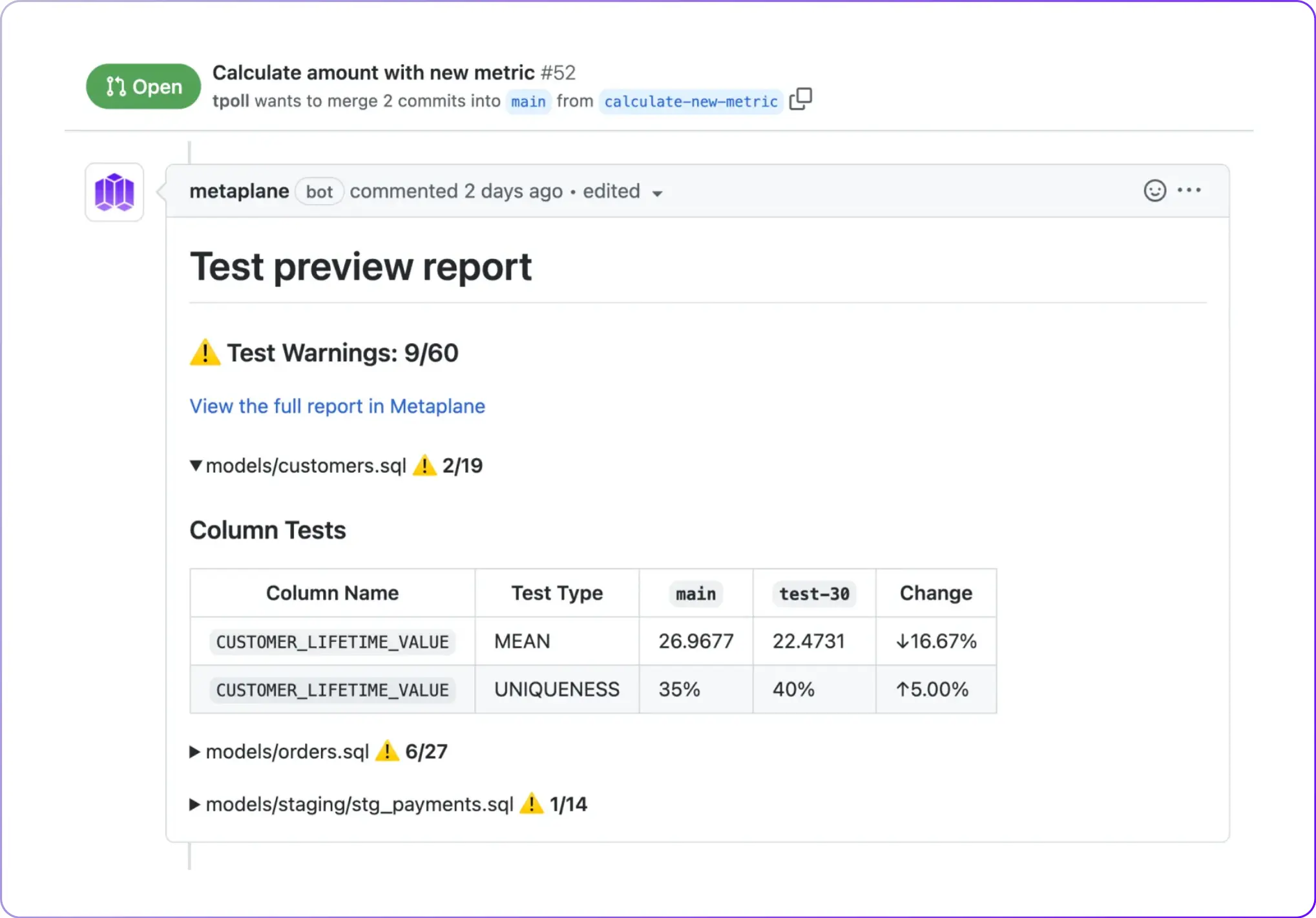Click the main column header in the table
This screenshot has width=1316, height=918.
tap(695, 593)
